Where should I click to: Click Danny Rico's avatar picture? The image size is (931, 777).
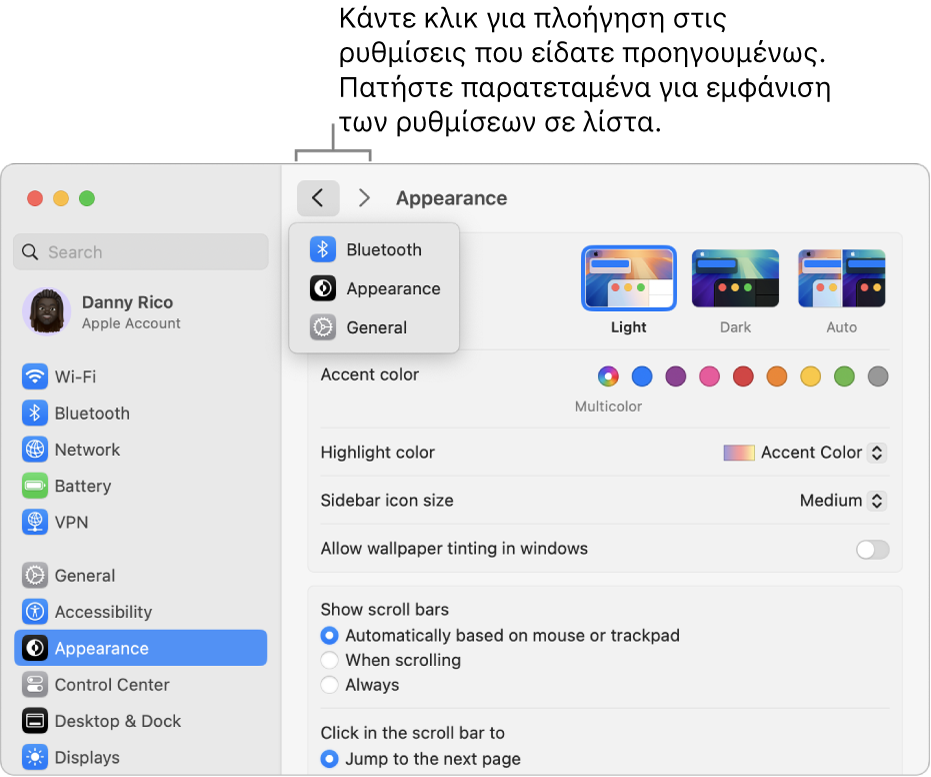tap(46, 311)
